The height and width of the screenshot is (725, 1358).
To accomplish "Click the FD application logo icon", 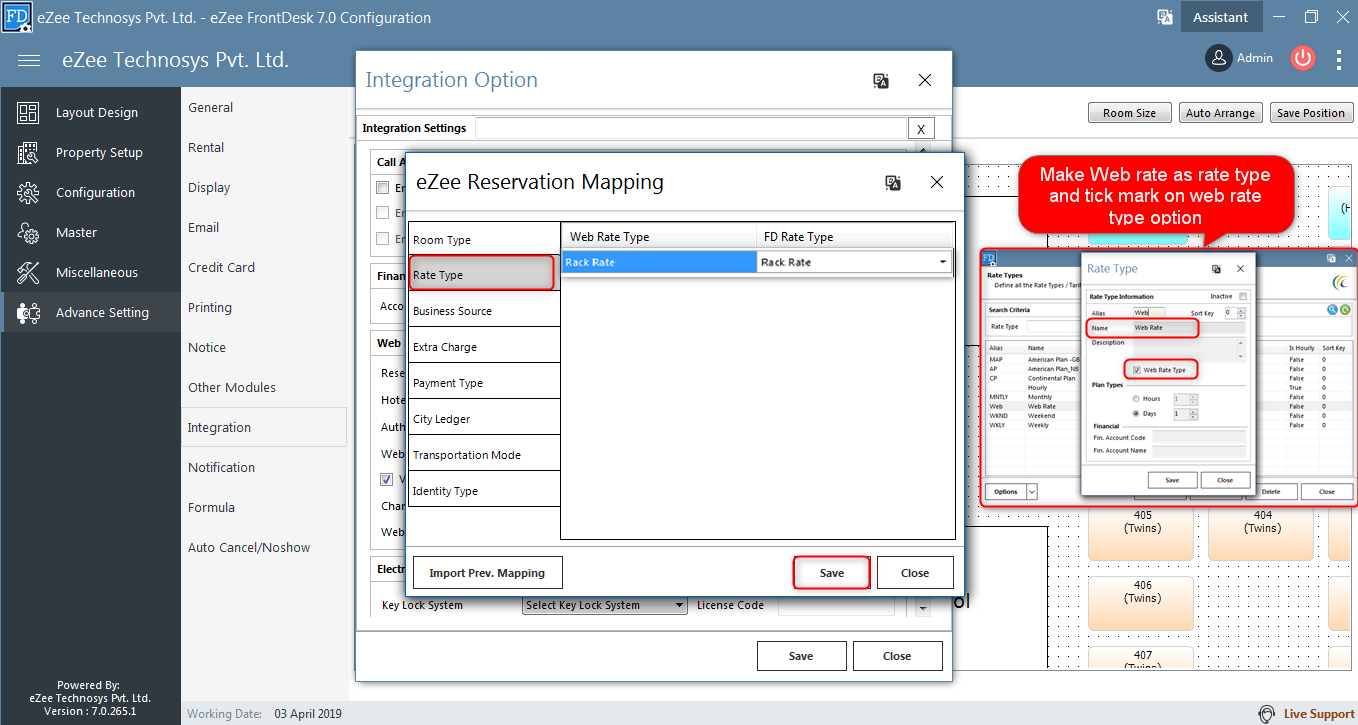I will [16, 16].
